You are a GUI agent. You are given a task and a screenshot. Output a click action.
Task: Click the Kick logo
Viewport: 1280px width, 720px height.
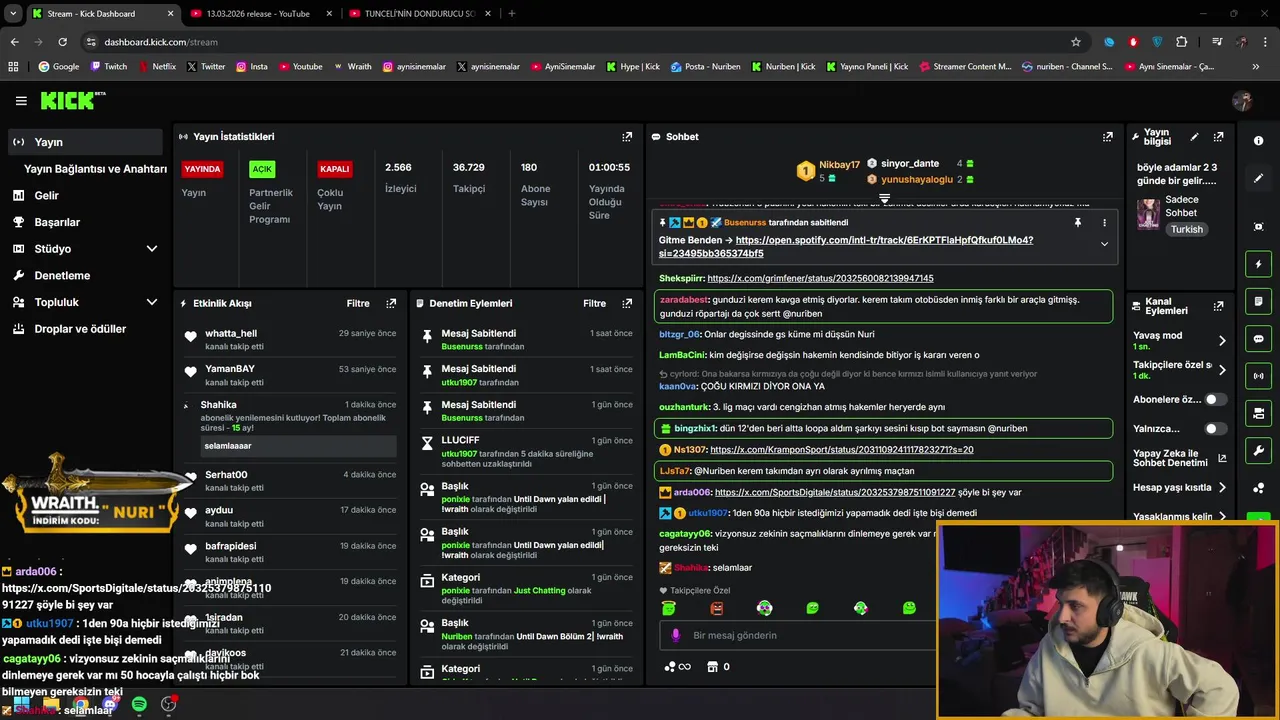point(72,100)
